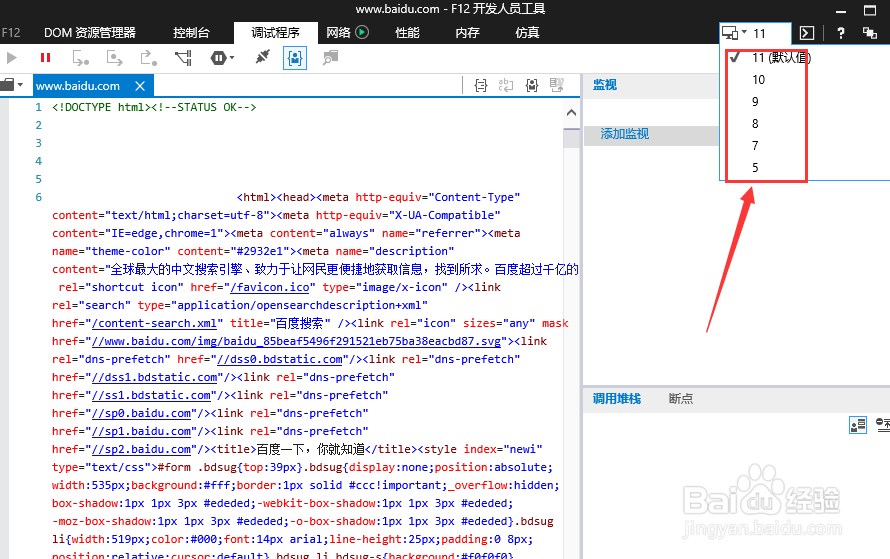Viewport: 890px width, 559px height.
Task: Click the unpin developer tools icon
Action: [870, 33]
